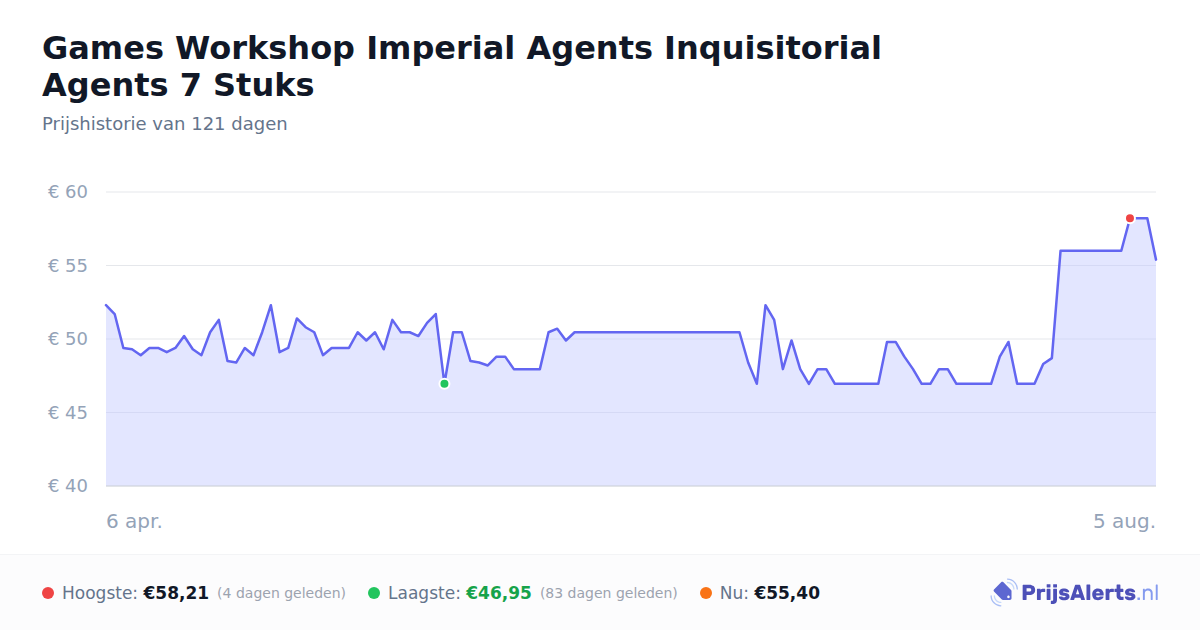1200x630 pixels.
Task: Click the € 40 axis label
Action: (x=68, y=486)
